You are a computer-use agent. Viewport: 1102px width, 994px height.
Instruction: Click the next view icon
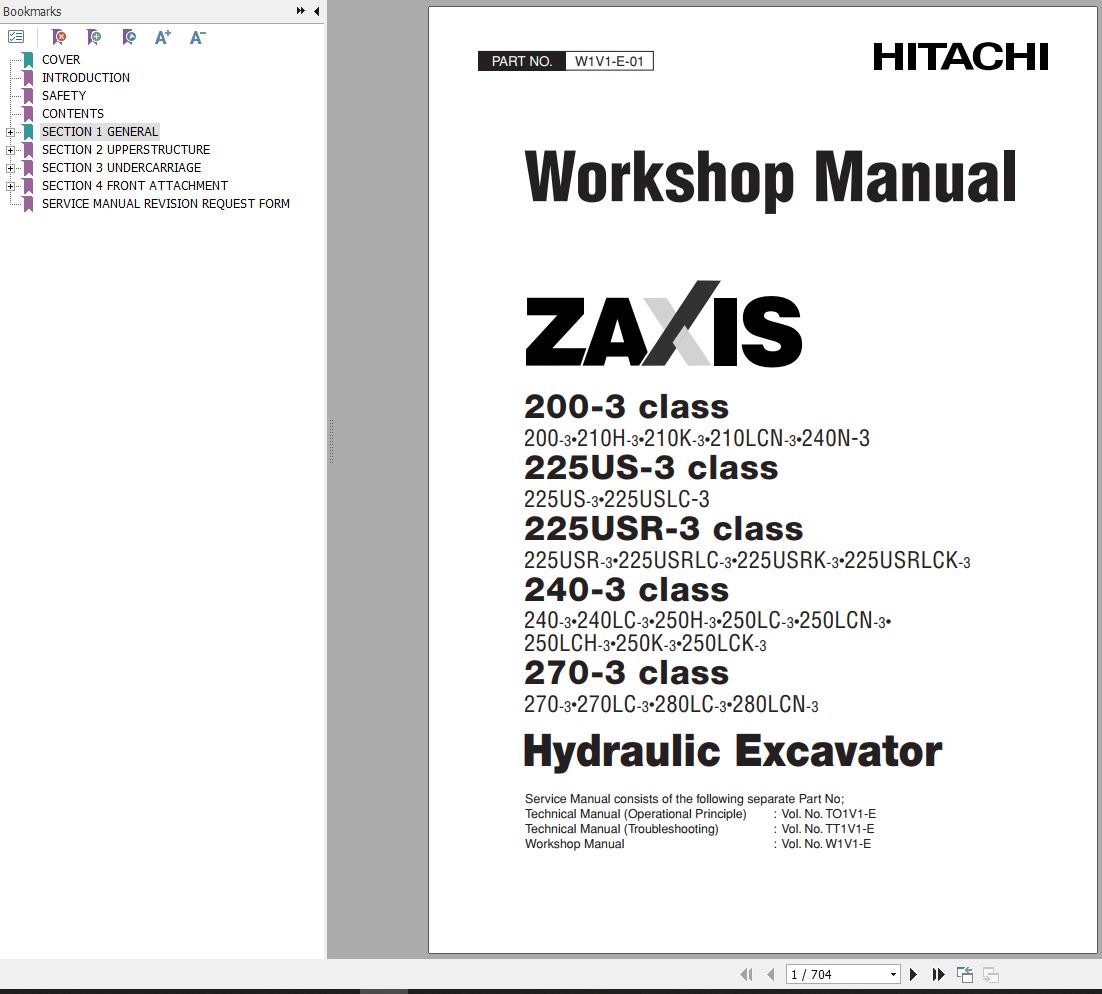tap(991, 974)
